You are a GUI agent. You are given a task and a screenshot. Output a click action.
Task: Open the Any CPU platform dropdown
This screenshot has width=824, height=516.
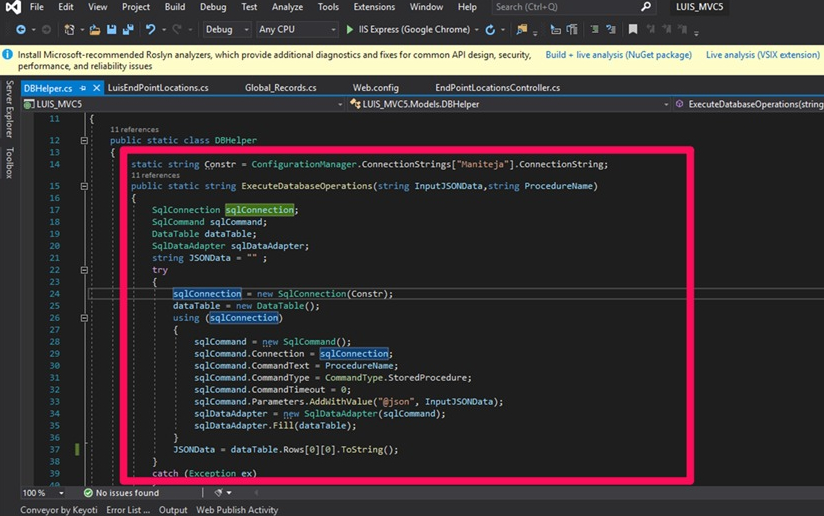(297, 29)
